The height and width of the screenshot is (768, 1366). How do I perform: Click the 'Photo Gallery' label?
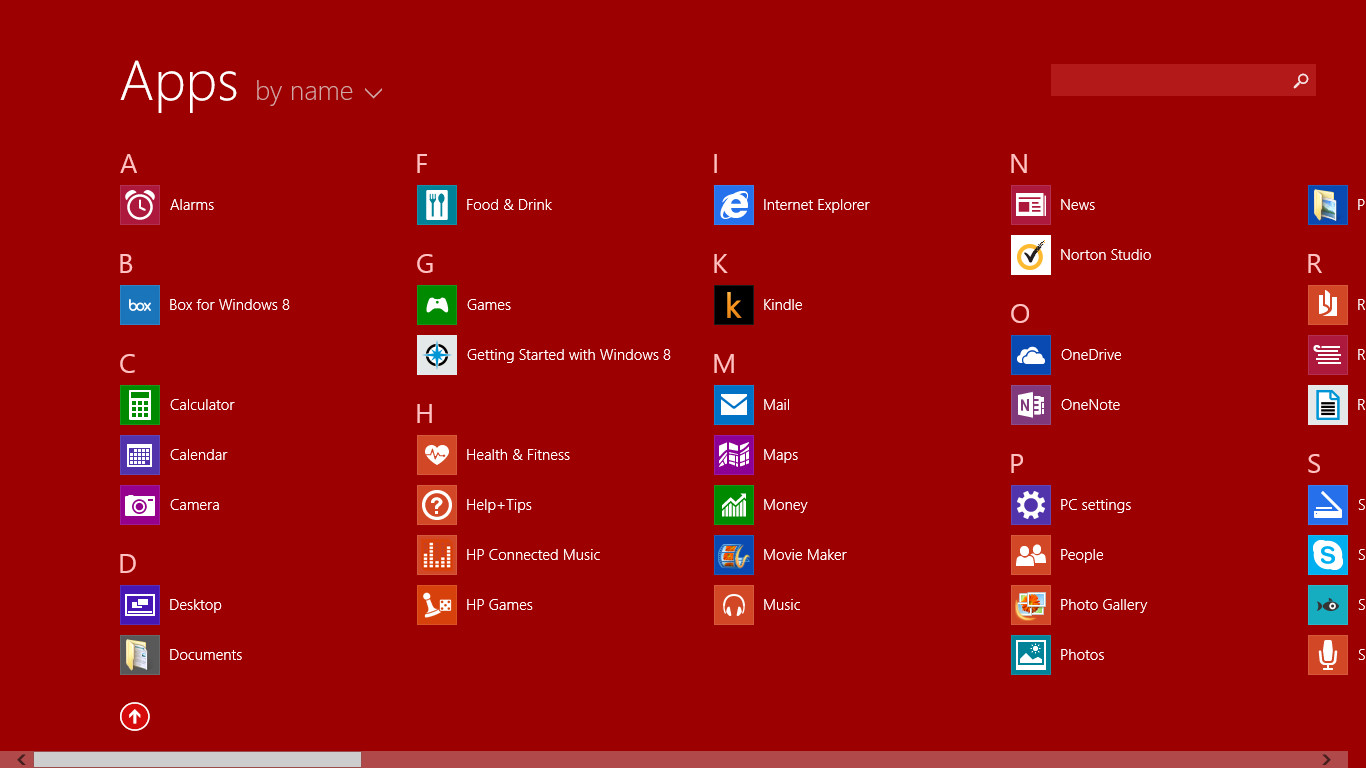pyautogui.click(x=1103, y=605)
